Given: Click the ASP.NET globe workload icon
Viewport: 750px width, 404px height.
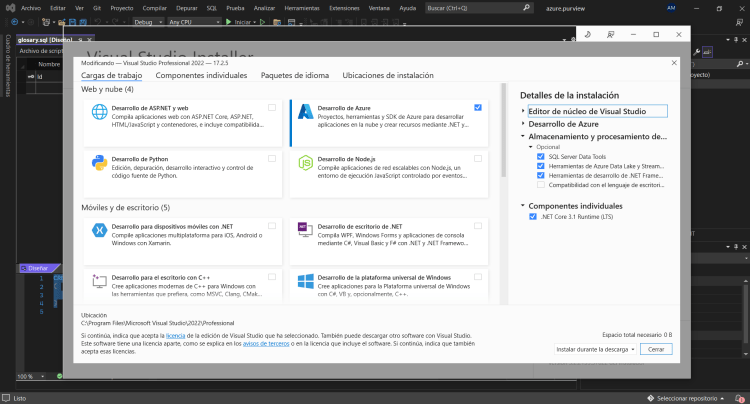Looking at the screenshot, I should (99, 113).
